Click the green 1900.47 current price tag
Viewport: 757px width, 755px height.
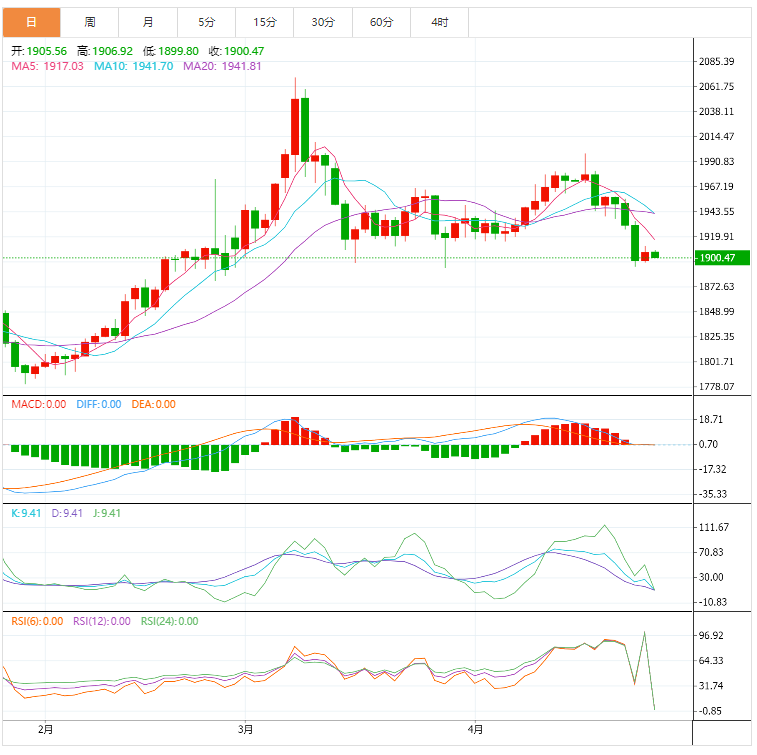722,258
